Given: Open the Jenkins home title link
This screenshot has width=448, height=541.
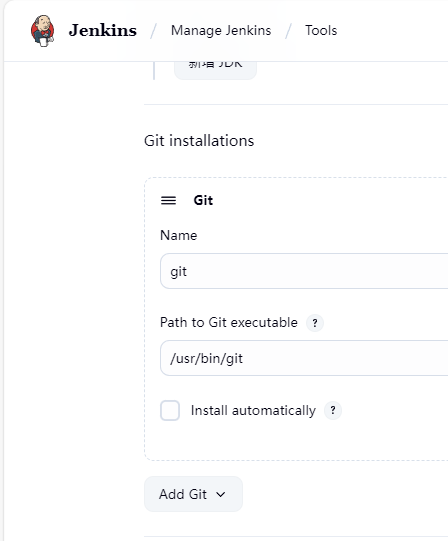Looking at the screenshot, I should 103,30.
